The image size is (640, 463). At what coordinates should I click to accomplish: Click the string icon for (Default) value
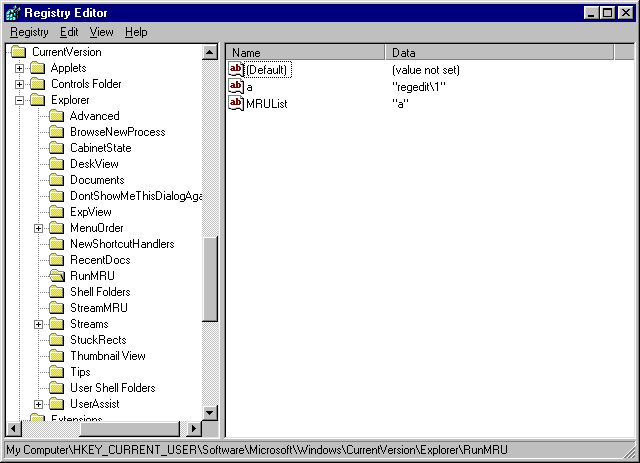tap(236, 69)
